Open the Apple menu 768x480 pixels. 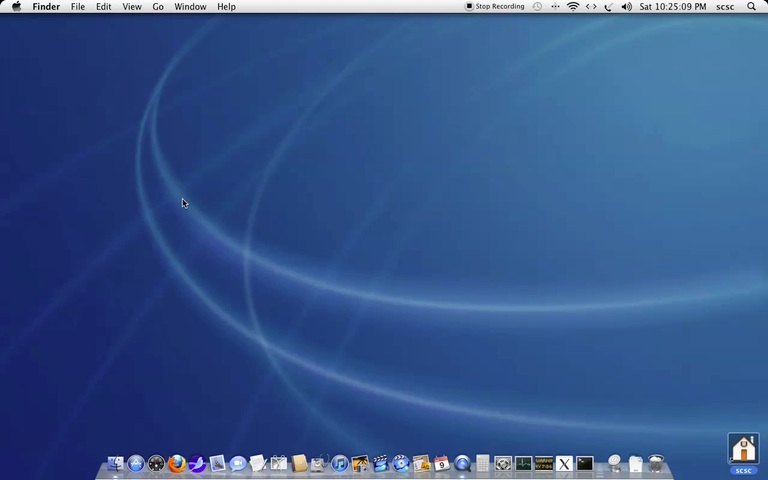click(x=16, y=6)
